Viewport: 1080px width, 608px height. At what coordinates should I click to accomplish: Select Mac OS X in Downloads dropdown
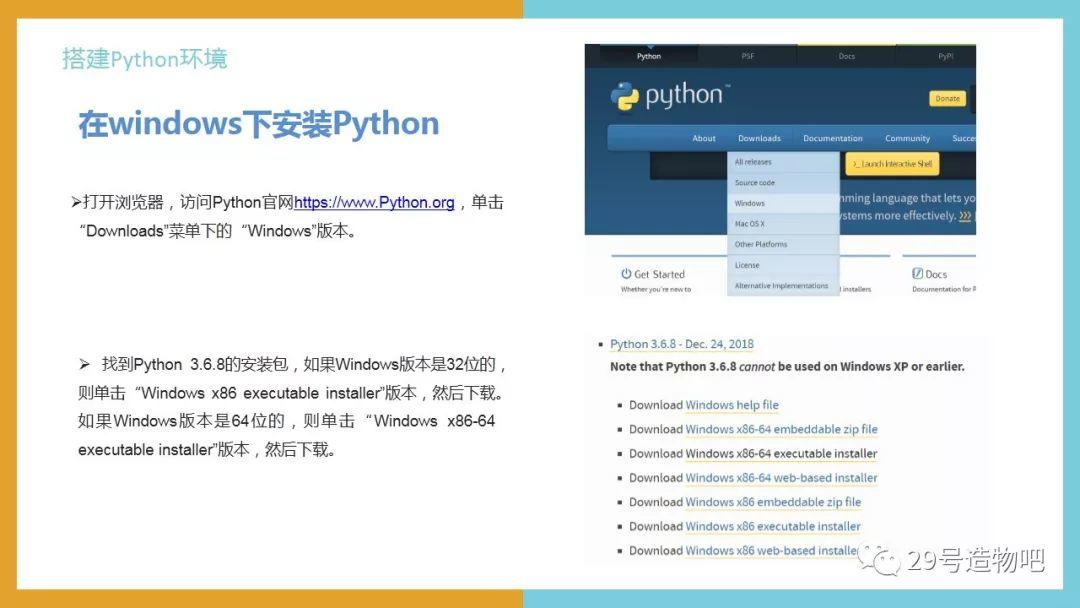[x=783, y=224]
